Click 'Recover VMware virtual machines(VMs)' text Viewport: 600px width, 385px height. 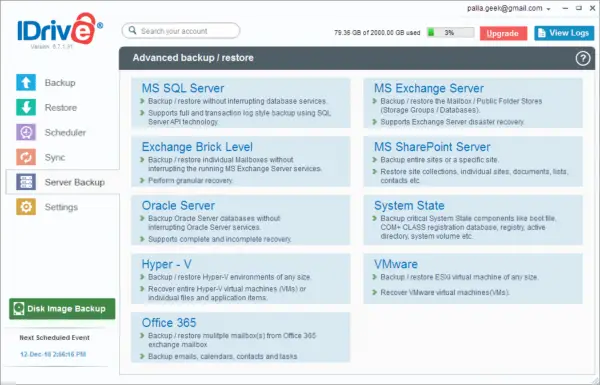[x=445, y=292]
